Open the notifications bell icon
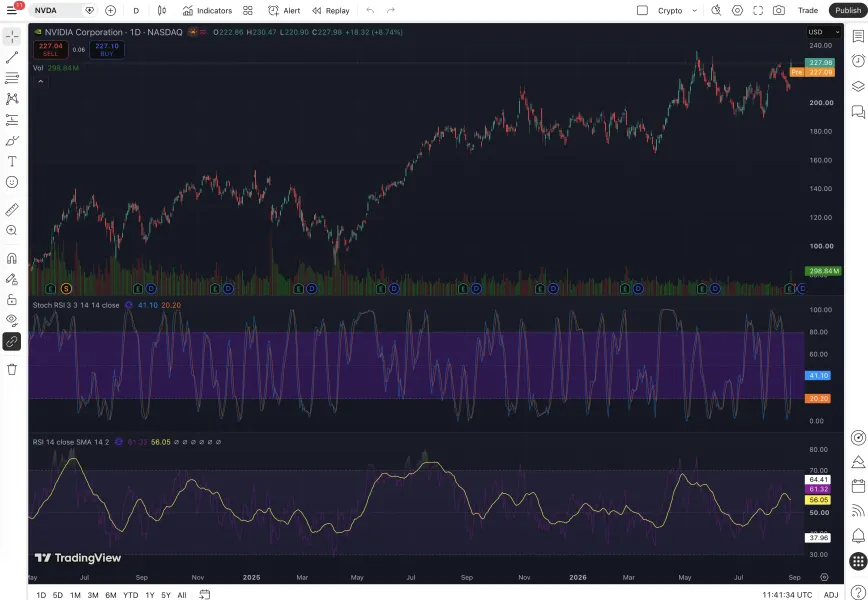 pos(858,536)
